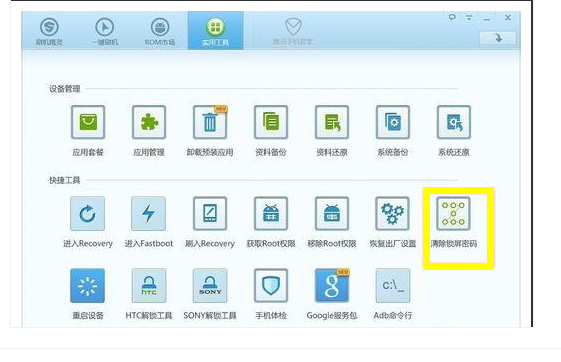Click 重启设备 restart device icon
Viewport: 561px width, 362px height.
[x=88, y=286]
